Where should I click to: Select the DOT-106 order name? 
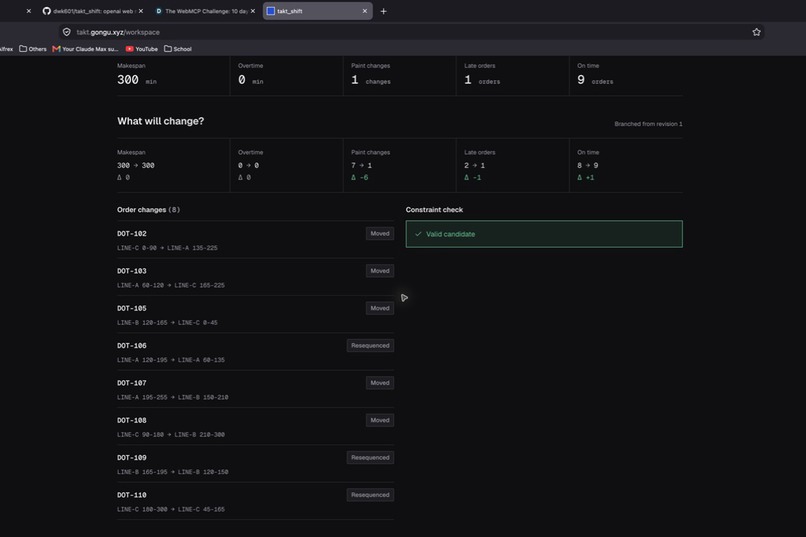tap(132, 346)
